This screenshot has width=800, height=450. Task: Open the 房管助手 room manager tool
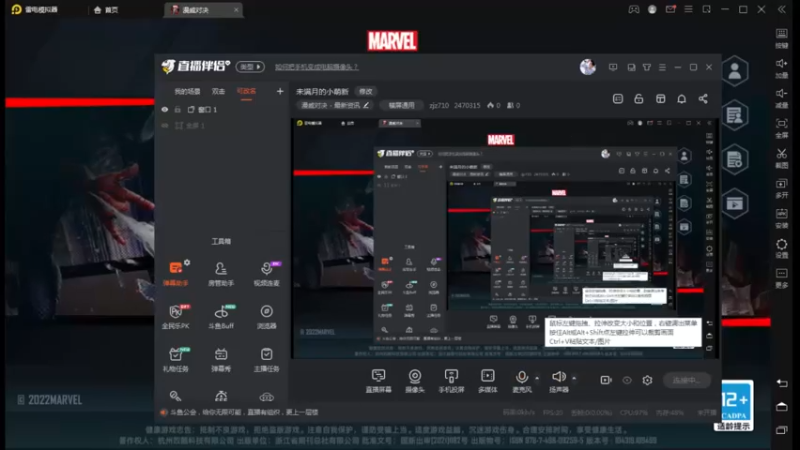point(221,272)
